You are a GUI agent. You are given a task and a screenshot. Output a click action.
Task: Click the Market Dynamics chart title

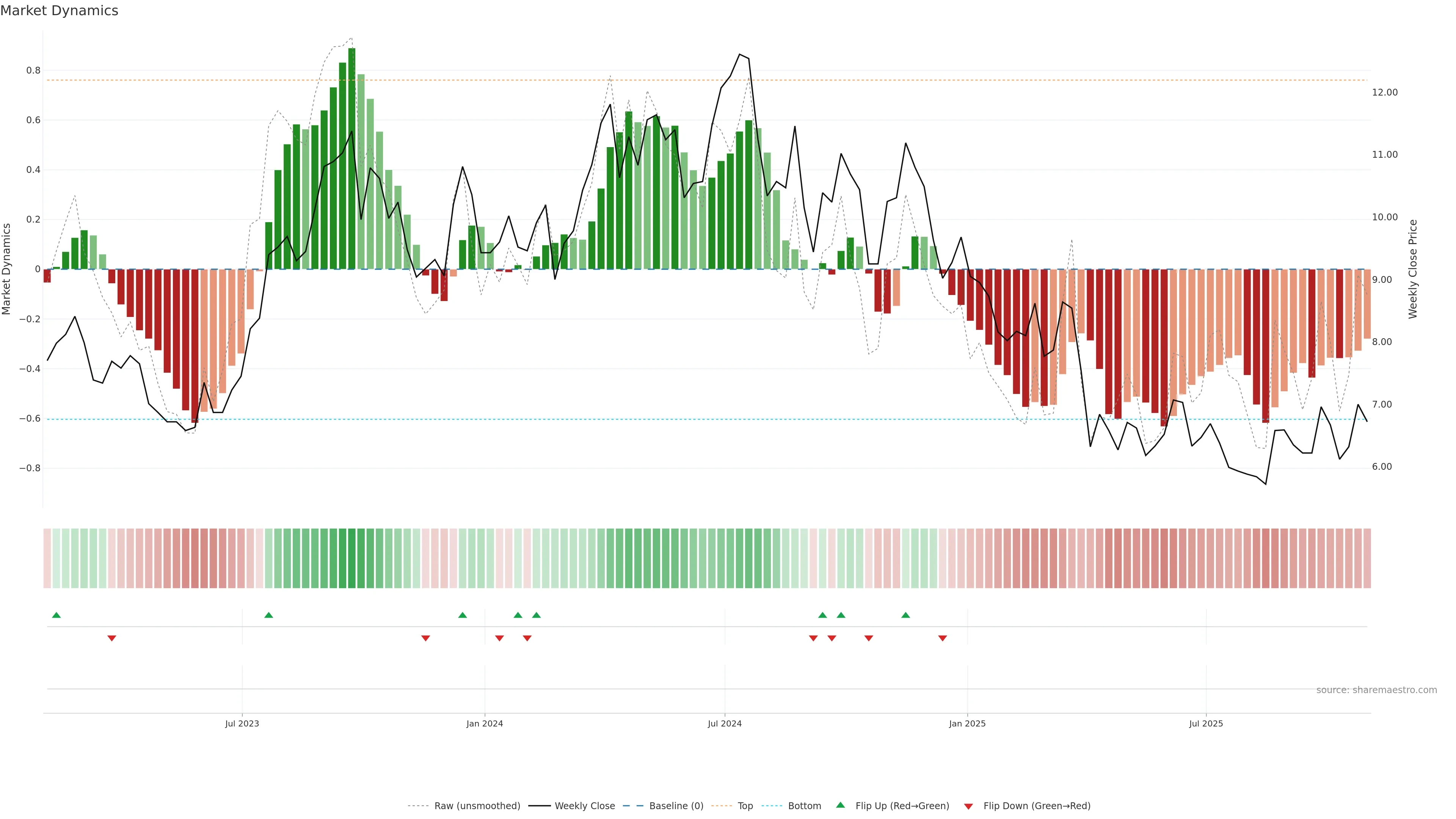(60, 11)
